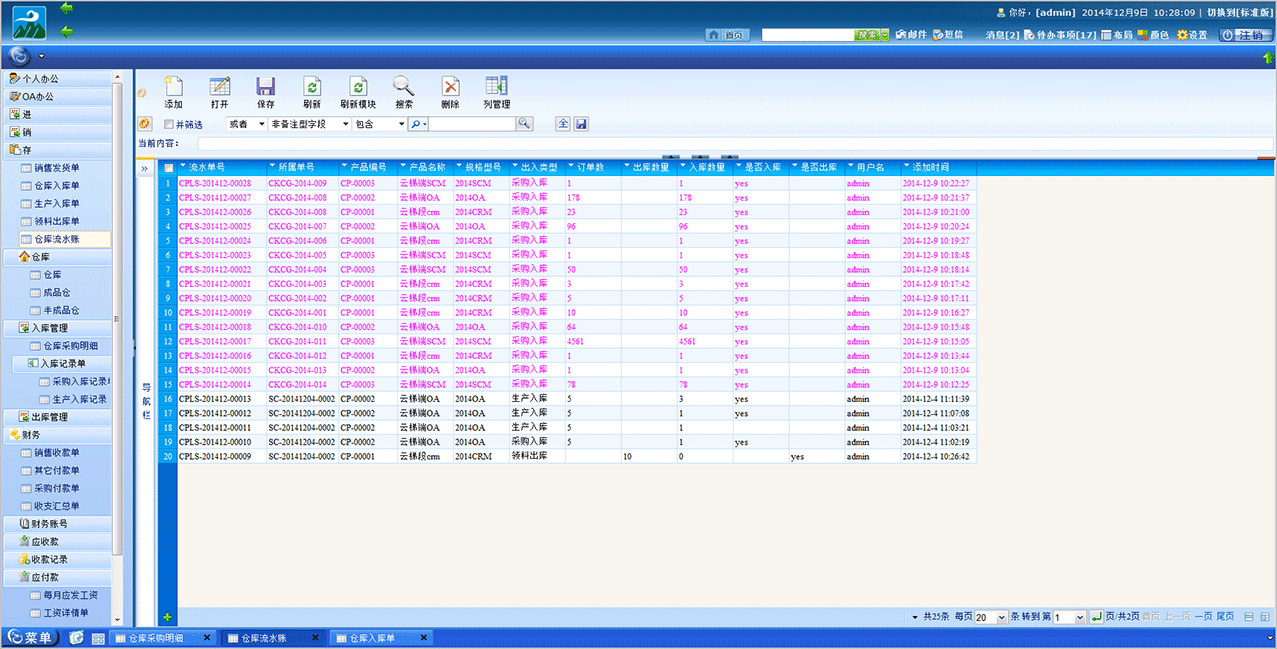The height and width of the screenshot is (649, 1277).
Task: Click the 首页 home button
Action: (727, 35)
